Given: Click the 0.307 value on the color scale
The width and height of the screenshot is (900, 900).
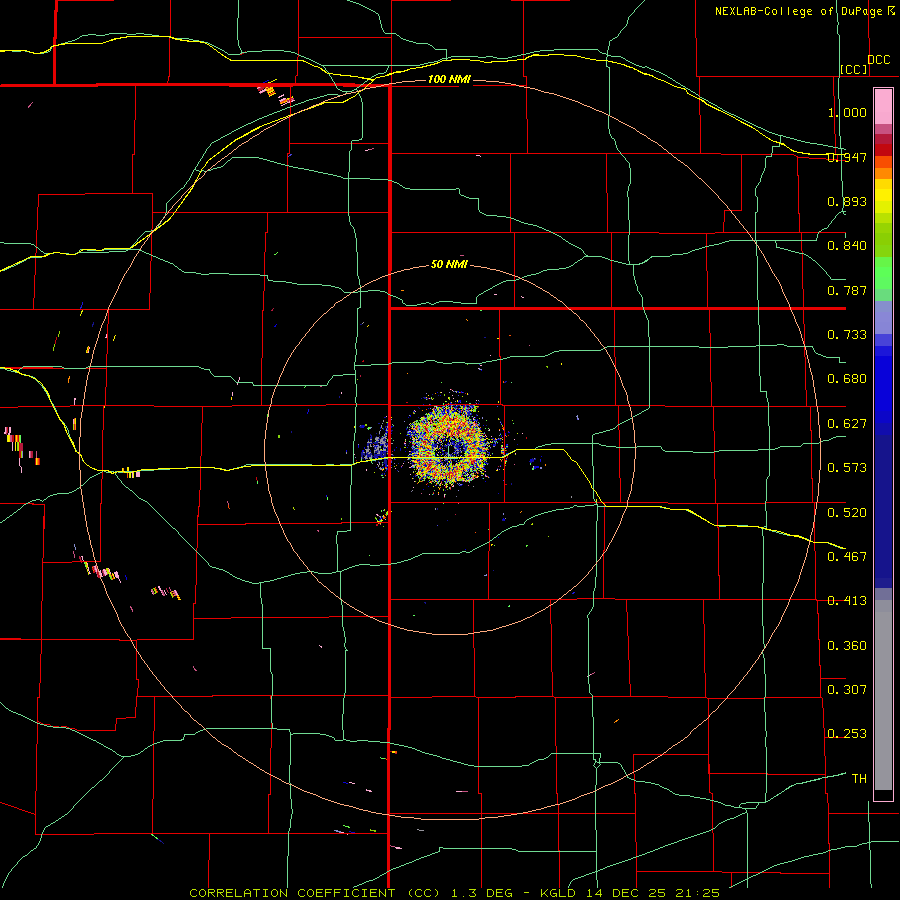Looking at the screenshot, I should click(847, 689).
